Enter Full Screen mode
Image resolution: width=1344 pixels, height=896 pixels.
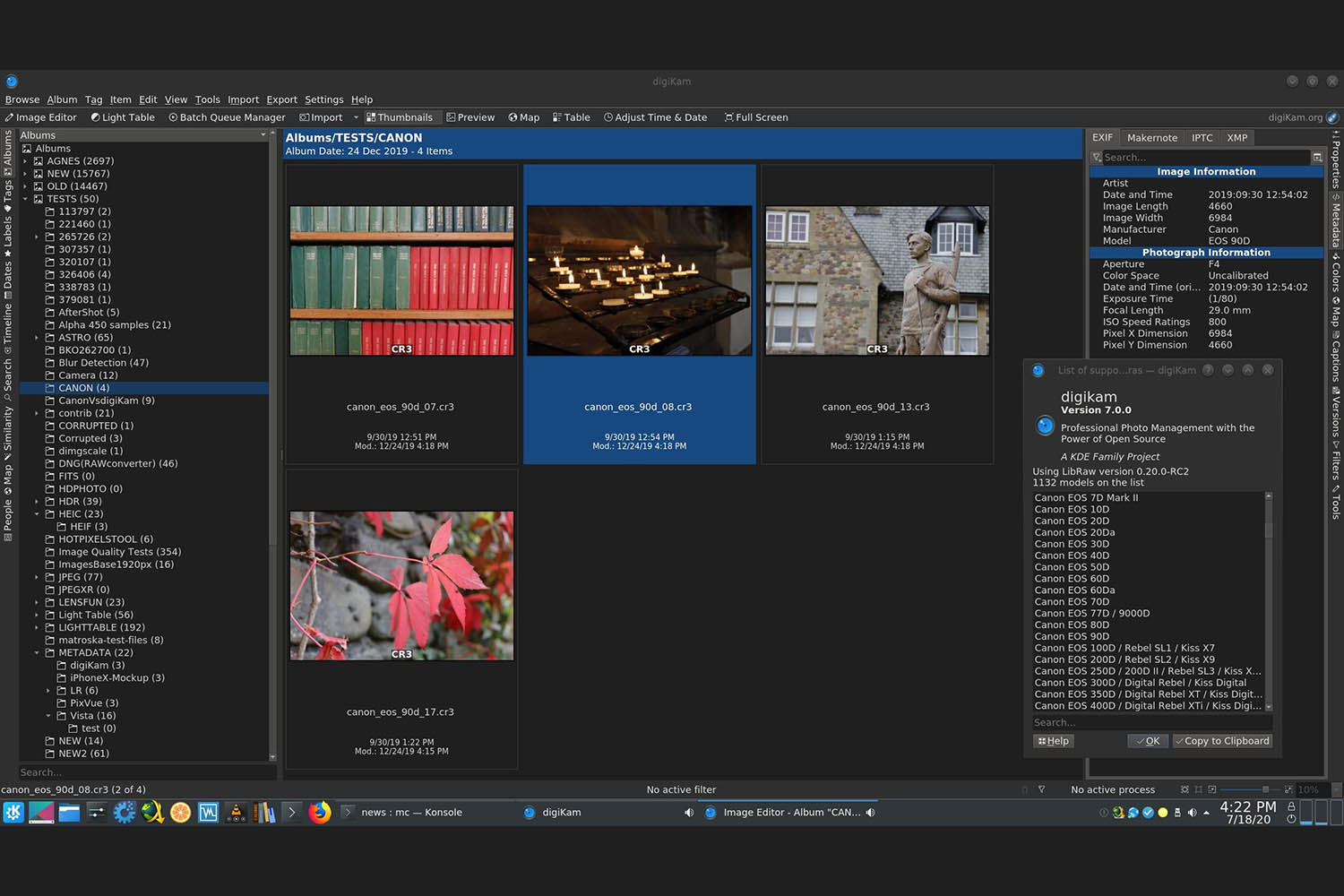coord(756,117)
